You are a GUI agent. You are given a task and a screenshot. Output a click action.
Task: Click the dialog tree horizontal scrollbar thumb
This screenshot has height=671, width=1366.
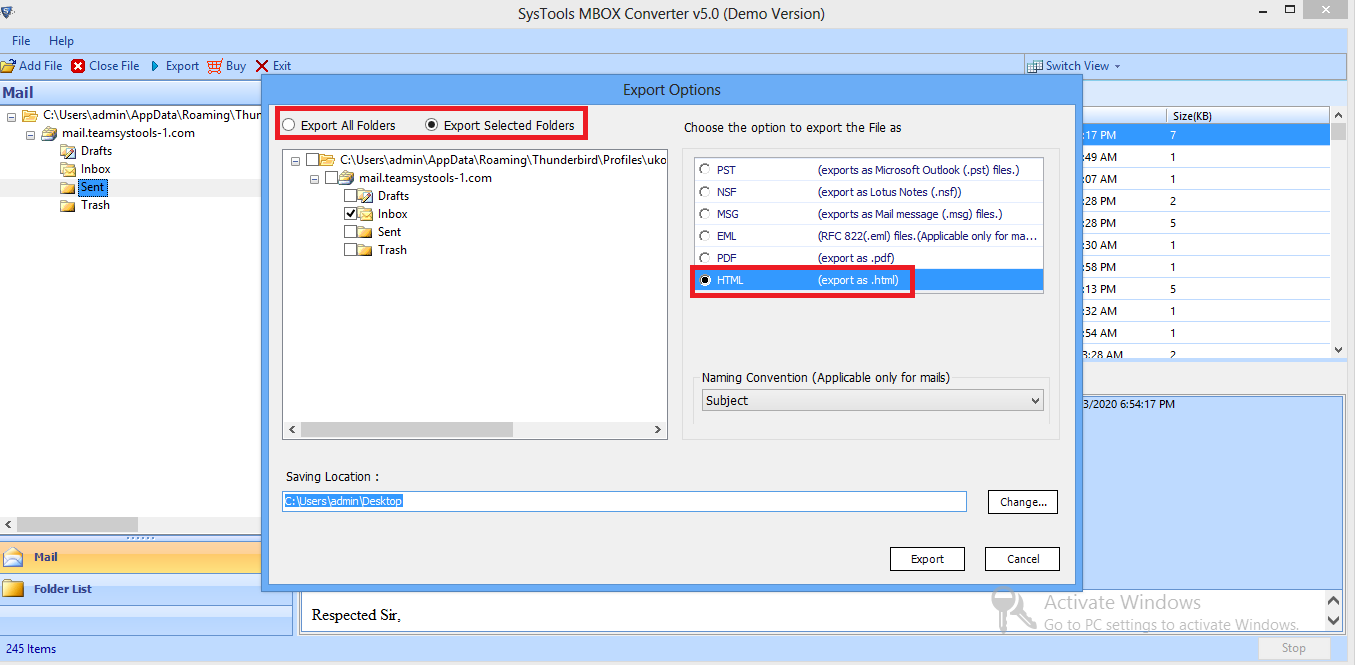[407, 429]
